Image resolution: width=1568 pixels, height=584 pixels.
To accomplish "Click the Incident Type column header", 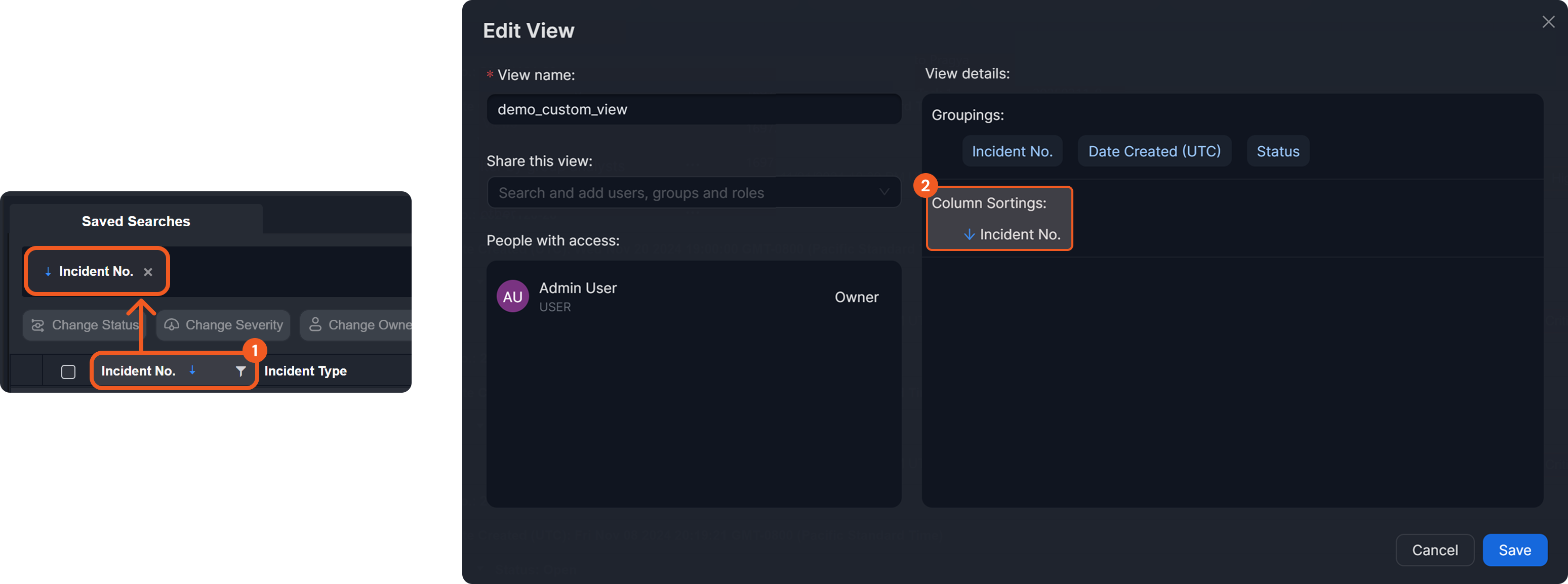I will tap(306, 371).
